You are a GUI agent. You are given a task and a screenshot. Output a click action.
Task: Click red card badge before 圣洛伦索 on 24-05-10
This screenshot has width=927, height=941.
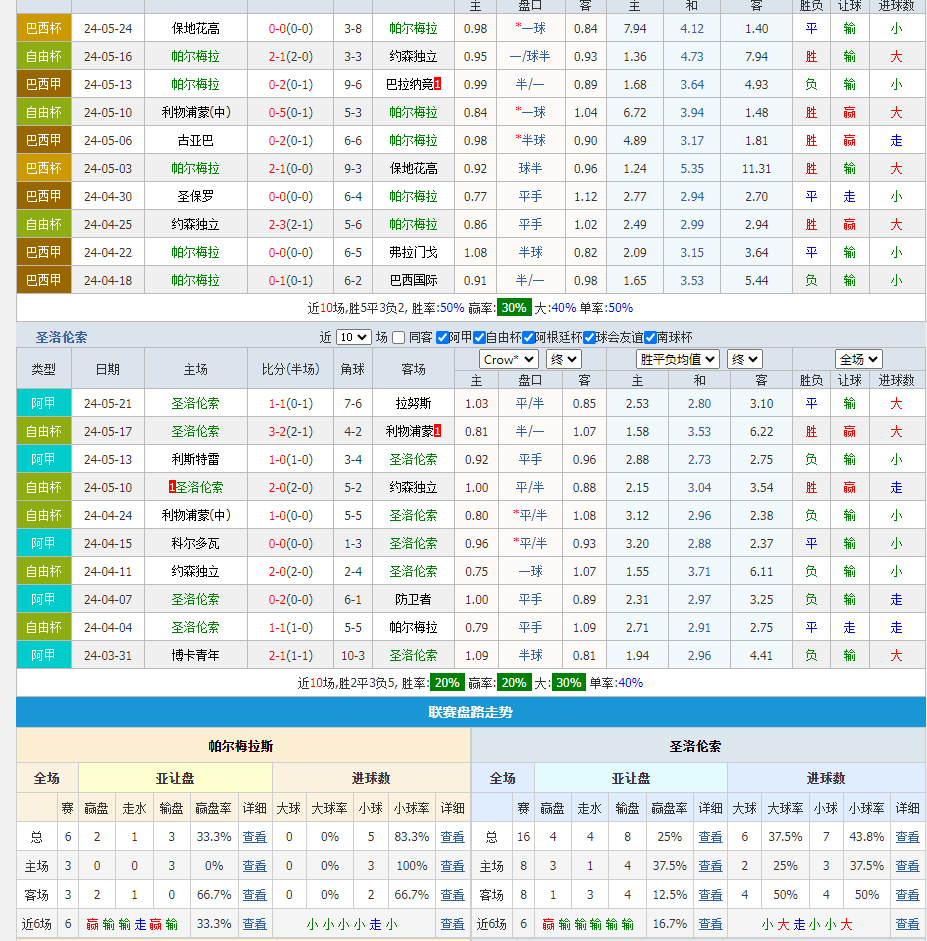[172, 487]
